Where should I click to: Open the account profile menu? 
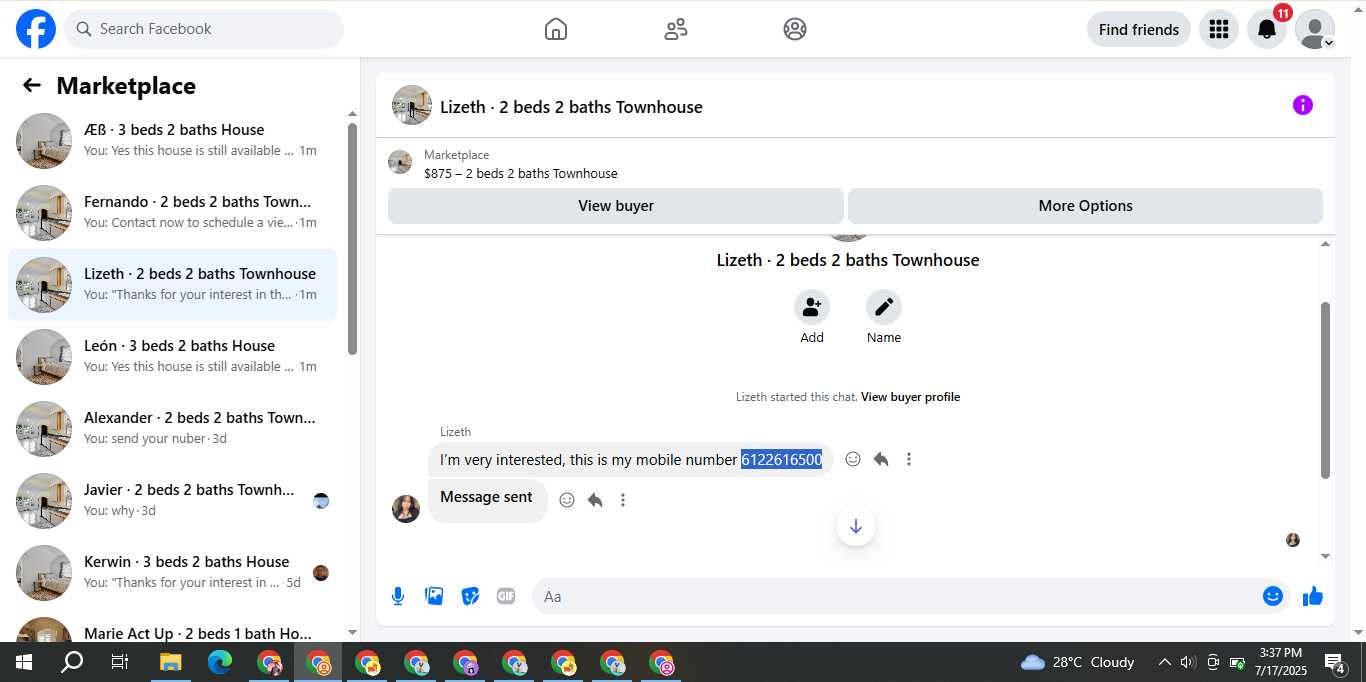[x=1315, y=29]
